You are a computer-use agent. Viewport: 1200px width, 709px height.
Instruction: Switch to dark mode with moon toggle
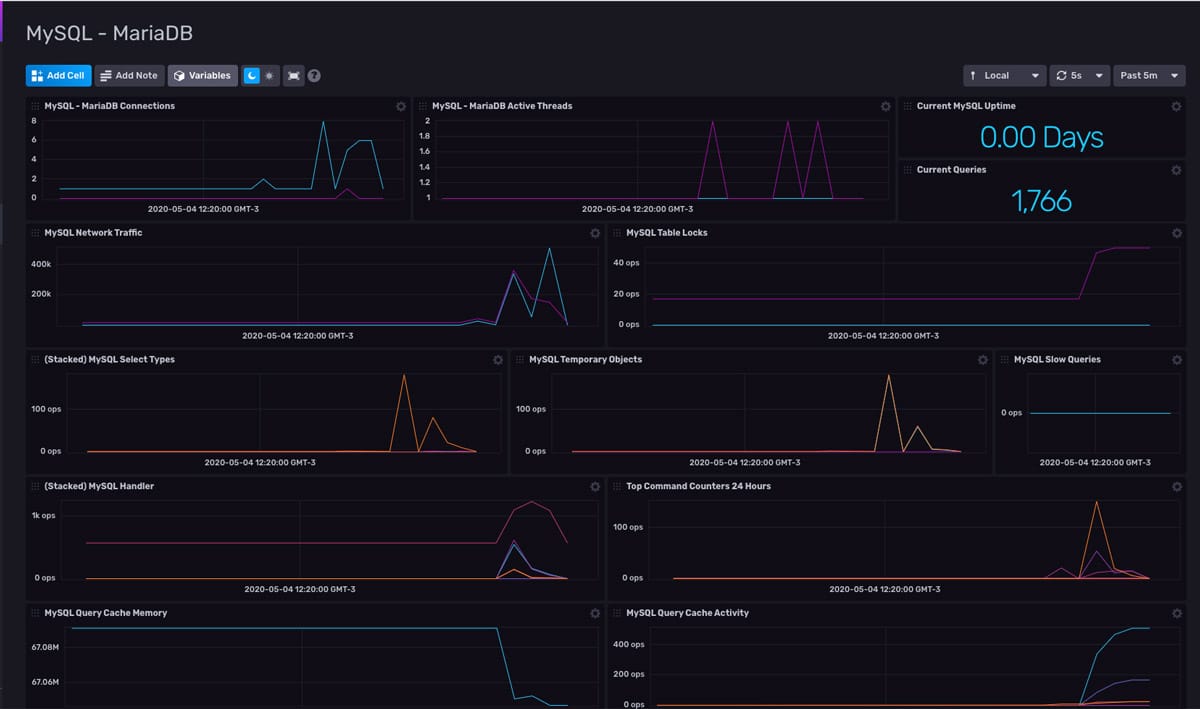tap(251, 76)
